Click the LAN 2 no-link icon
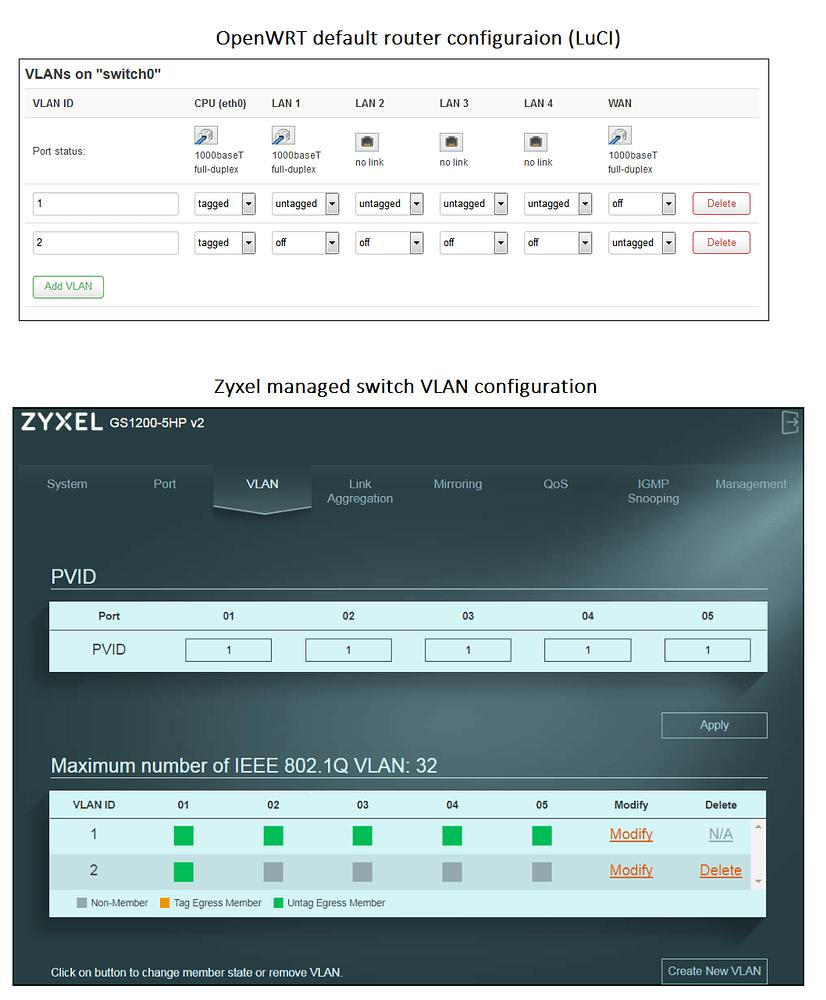The height and width of the screenshot is (1000, 826). coord(368,140)
